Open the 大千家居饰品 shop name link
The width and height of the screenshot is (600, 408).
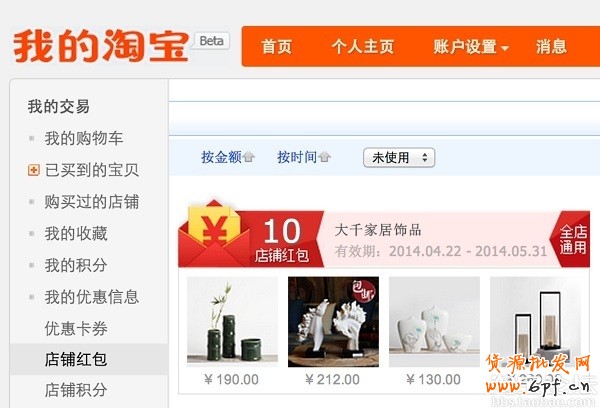(x=378, y=230)
